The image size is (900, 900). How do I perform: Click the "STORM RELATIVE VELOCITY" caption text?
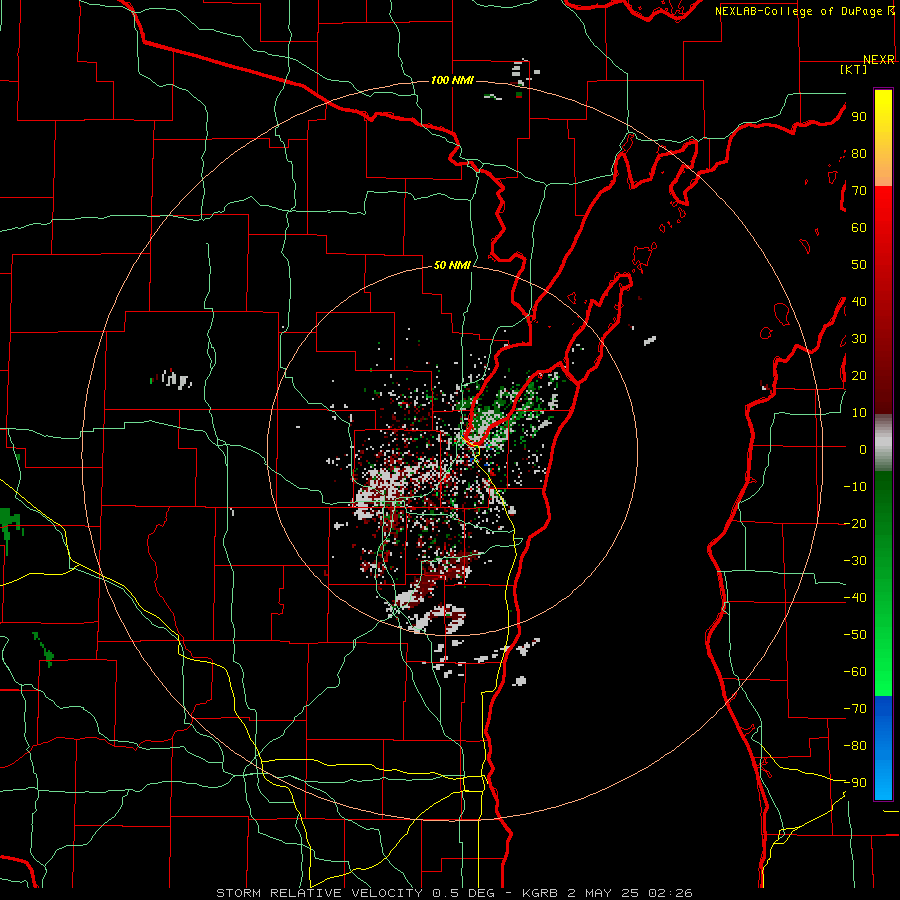coord(319,893)
